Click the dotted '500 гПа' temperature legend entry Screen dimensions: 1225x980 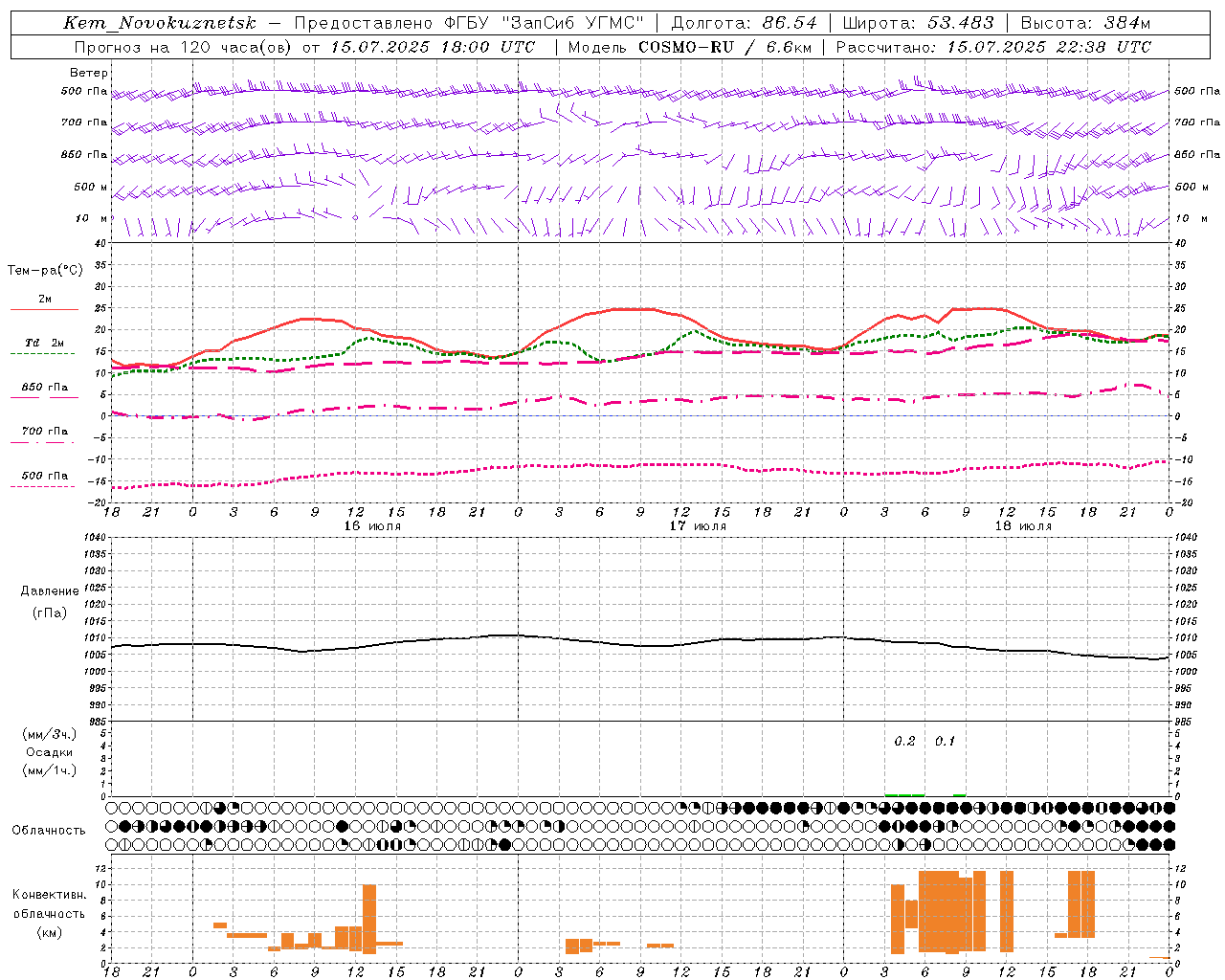click(x=44, y=479)
